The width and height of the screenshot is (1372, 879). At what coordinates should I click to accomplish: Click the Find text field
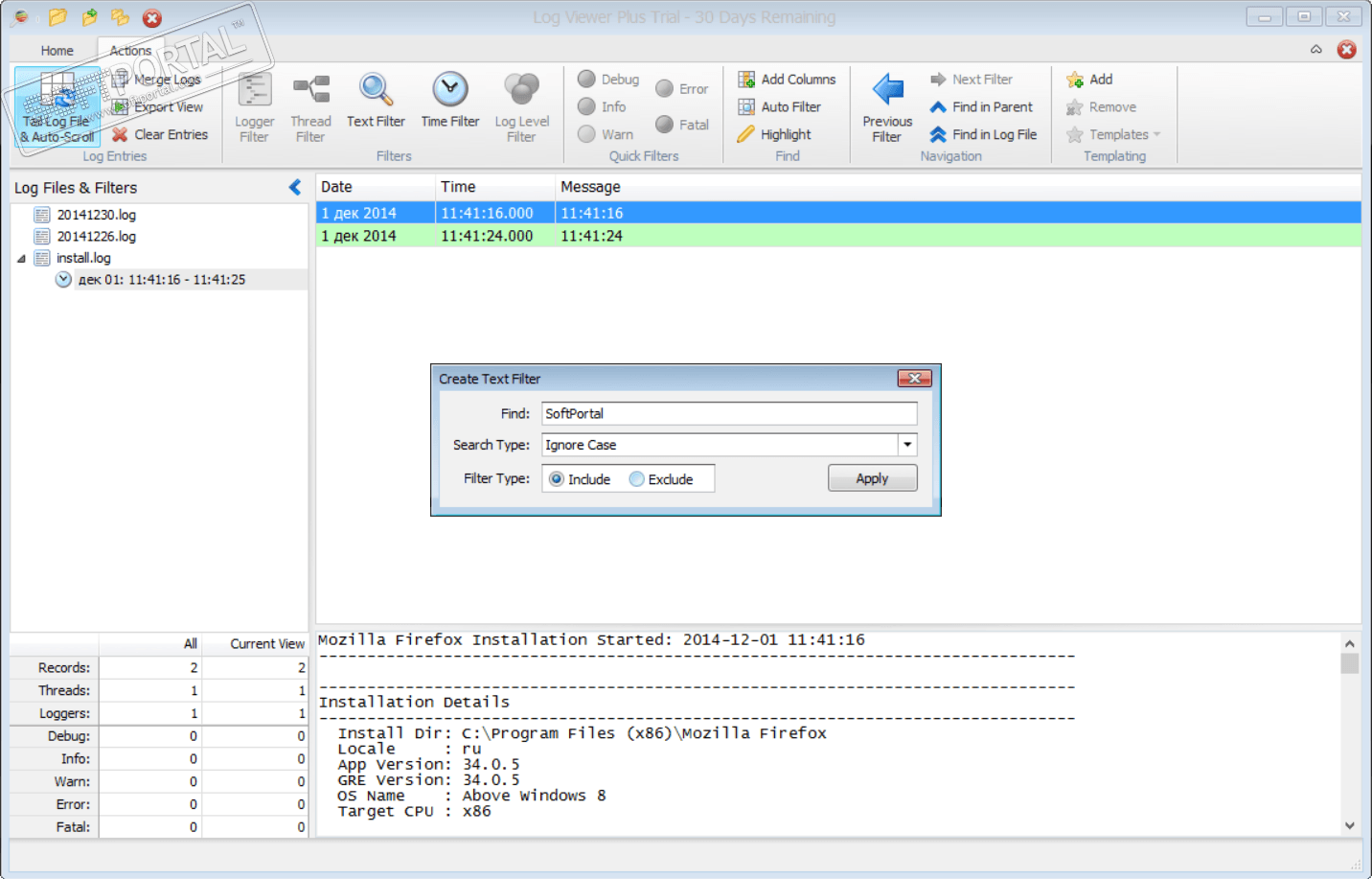point(729,413)
